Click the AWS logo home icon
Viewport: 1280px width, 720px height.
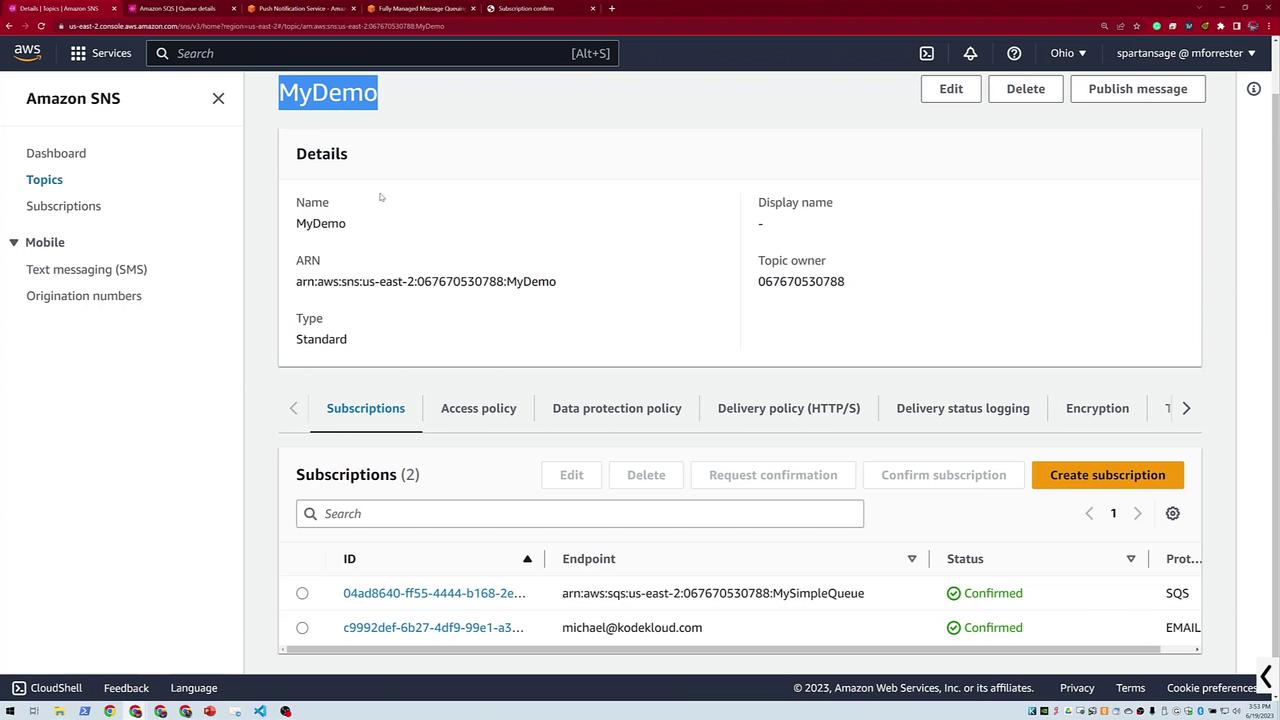point(28,53)
